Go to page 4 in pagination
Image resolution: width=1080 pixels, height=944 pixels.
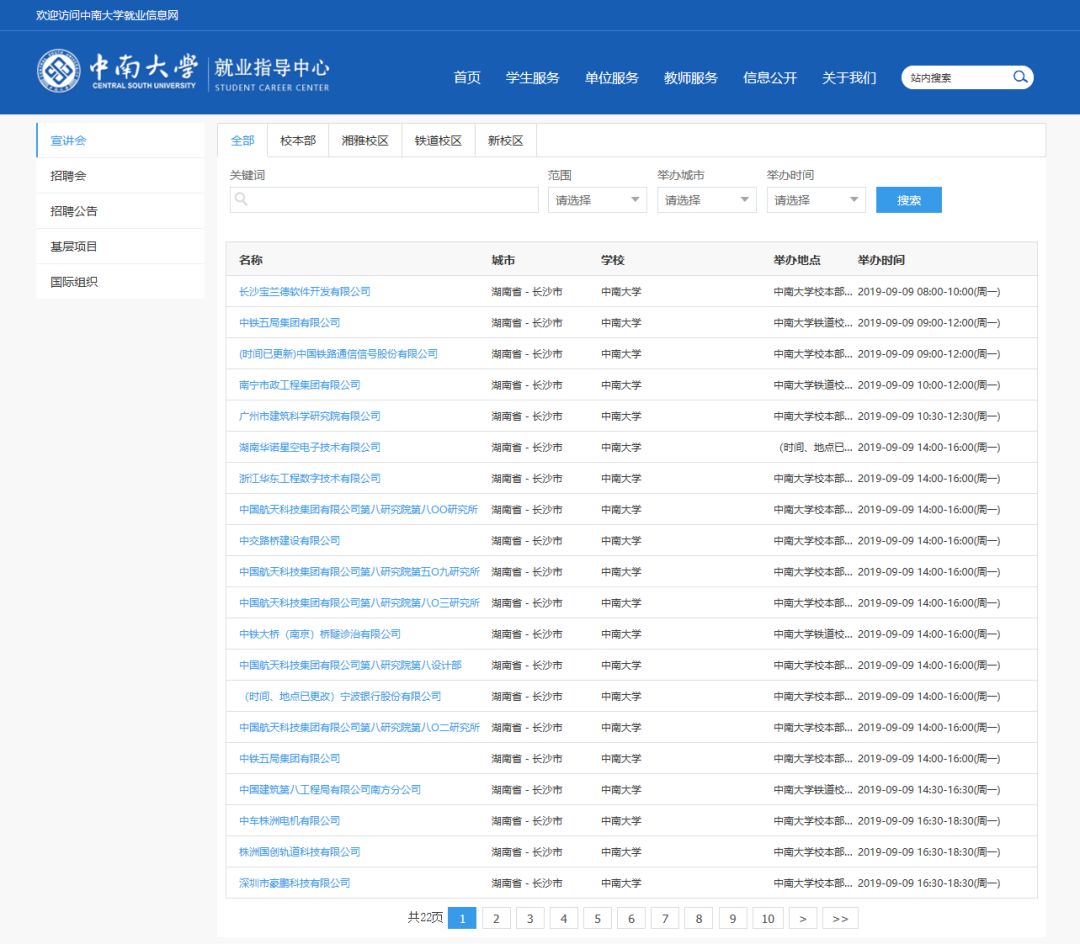click(563, 918)
